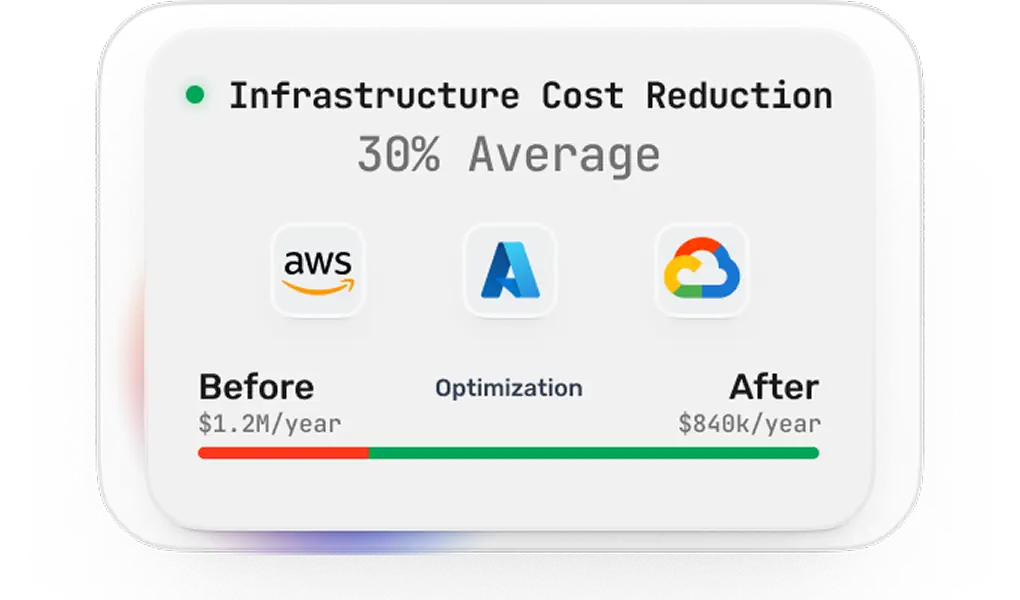Click the green segment of the cost bar
Screen dimensions: 1020x600
594,453
